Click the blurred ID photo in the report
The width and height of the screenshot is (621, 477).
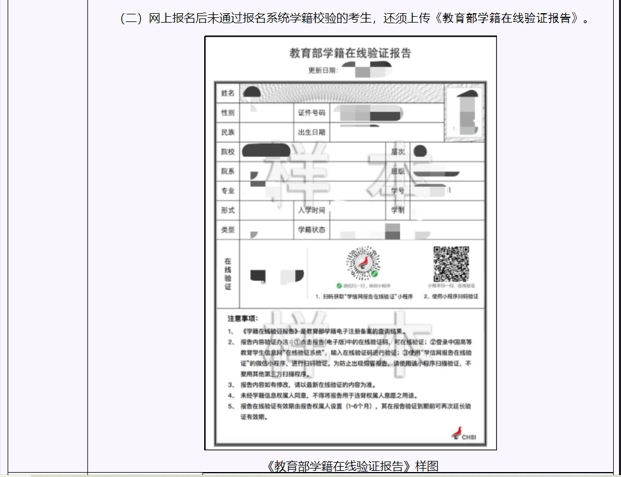click(x=465, y=113)
